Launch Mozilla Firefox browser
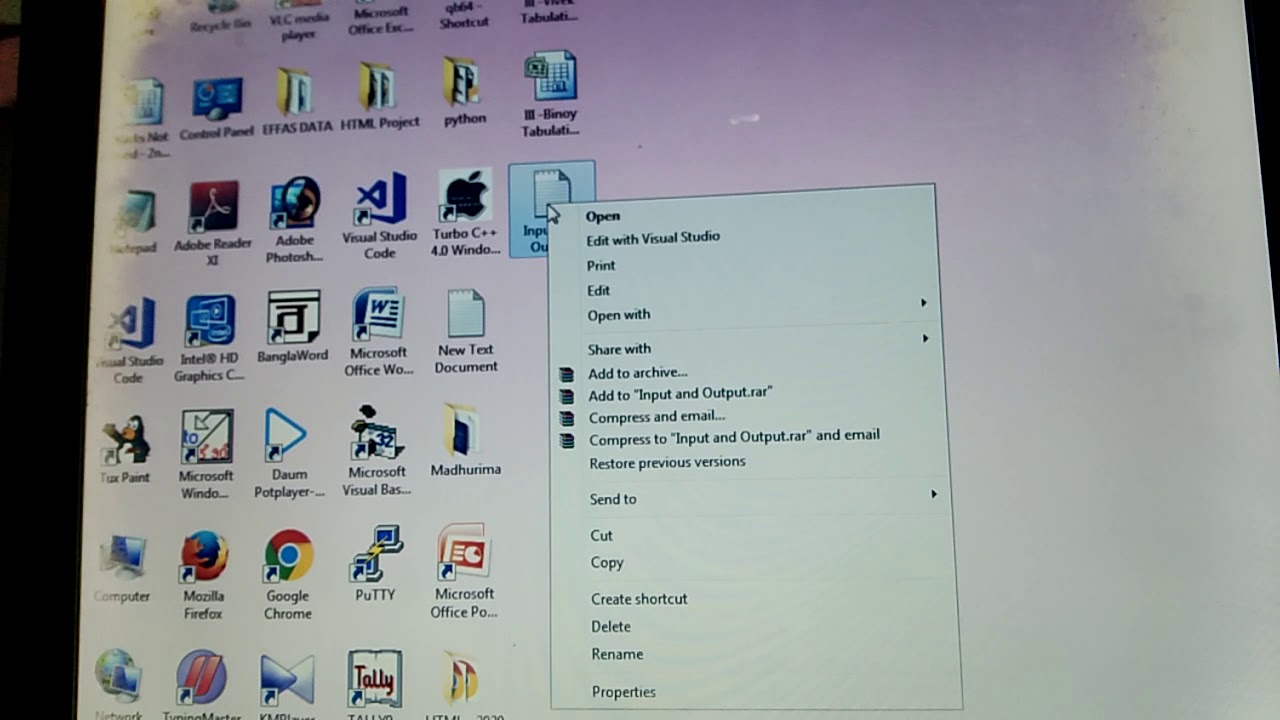The image size is (1280, 720). [204, 575]
